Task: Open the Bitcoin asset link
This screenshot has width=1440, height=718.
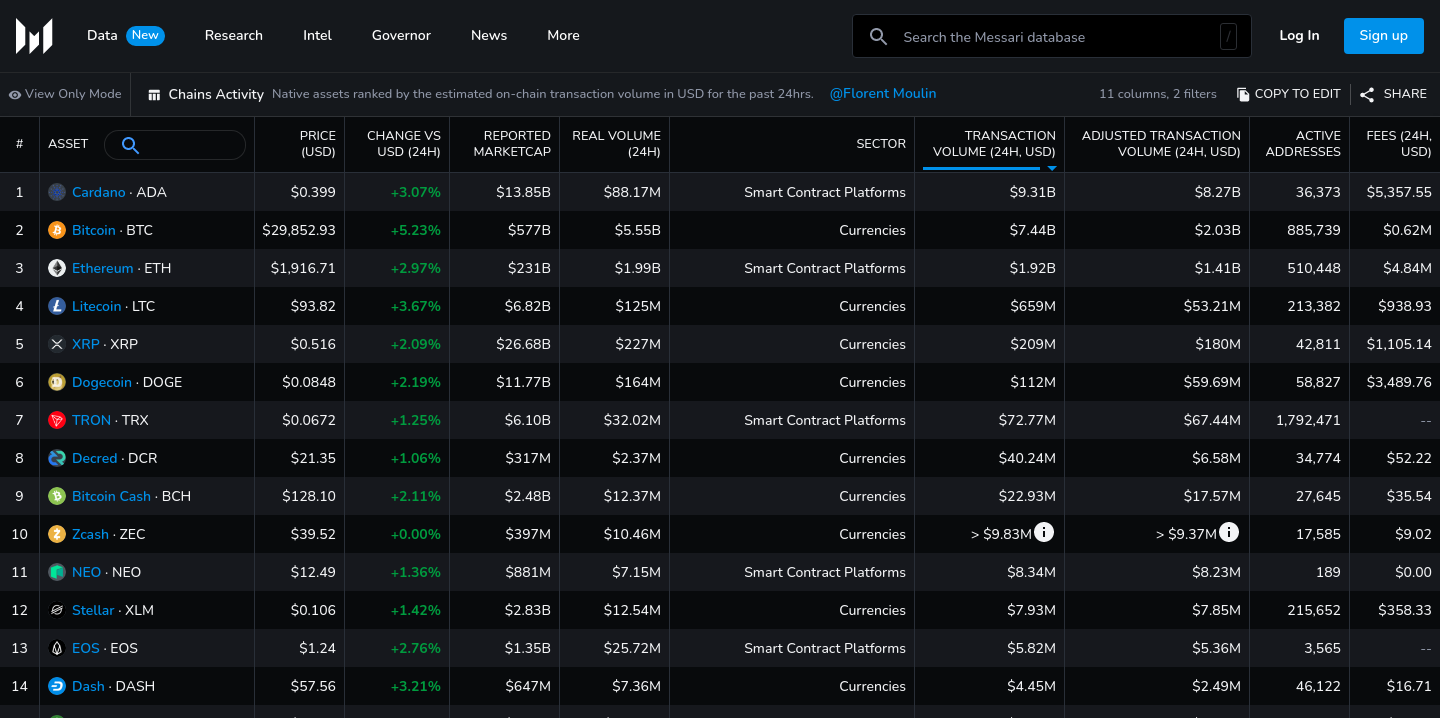Action: (x=94, y=230)
